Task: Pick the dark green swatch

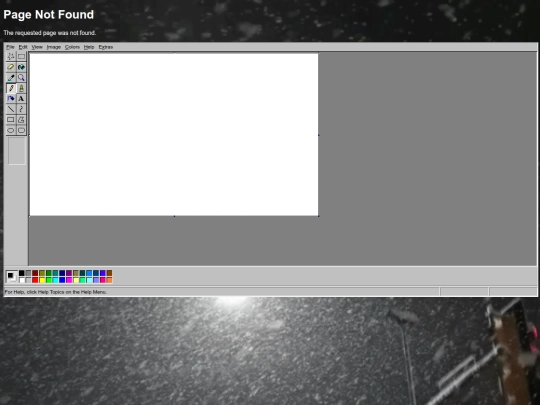Action: tap(49, 273)
